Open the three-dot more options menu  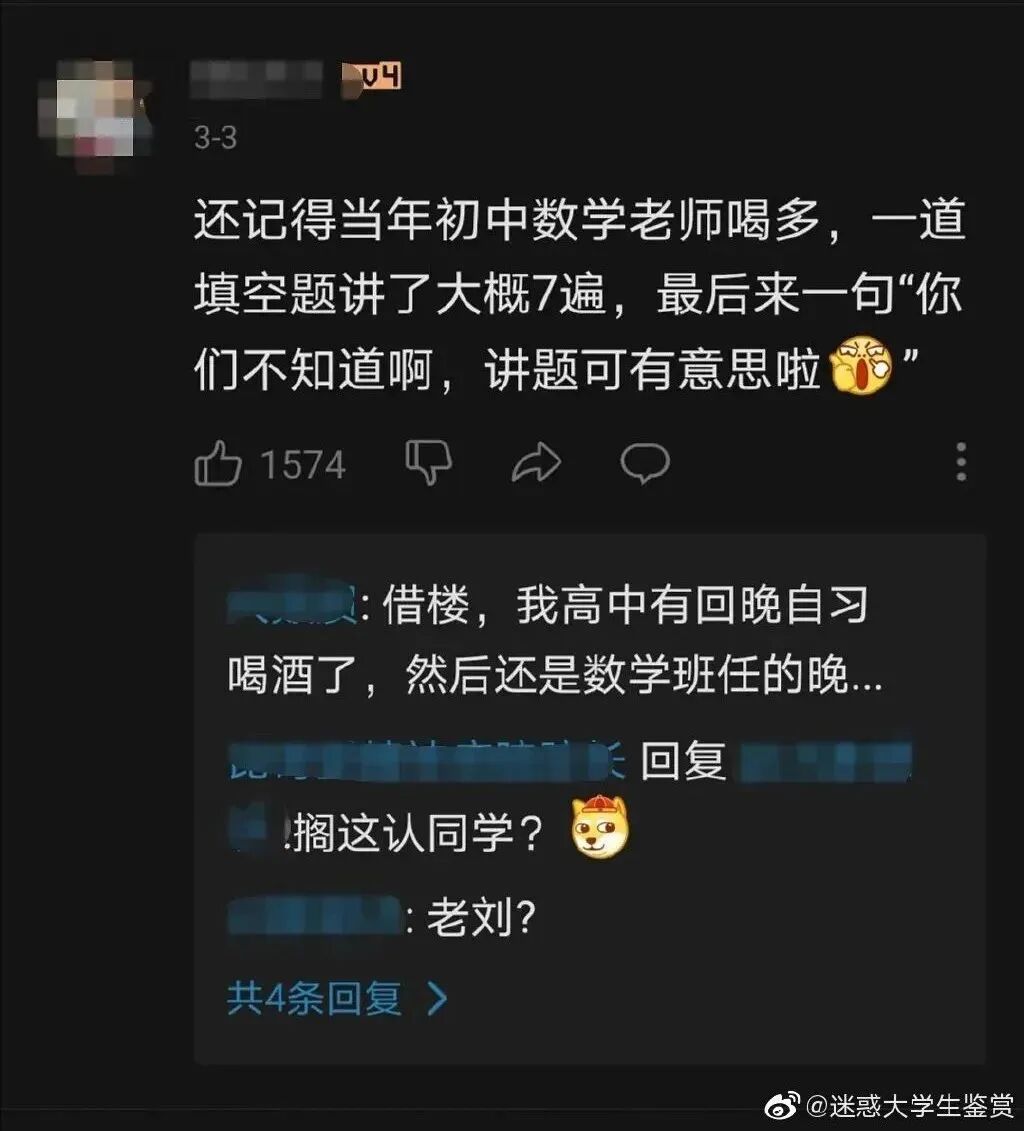pyautogui.click(x=961, y=462)
